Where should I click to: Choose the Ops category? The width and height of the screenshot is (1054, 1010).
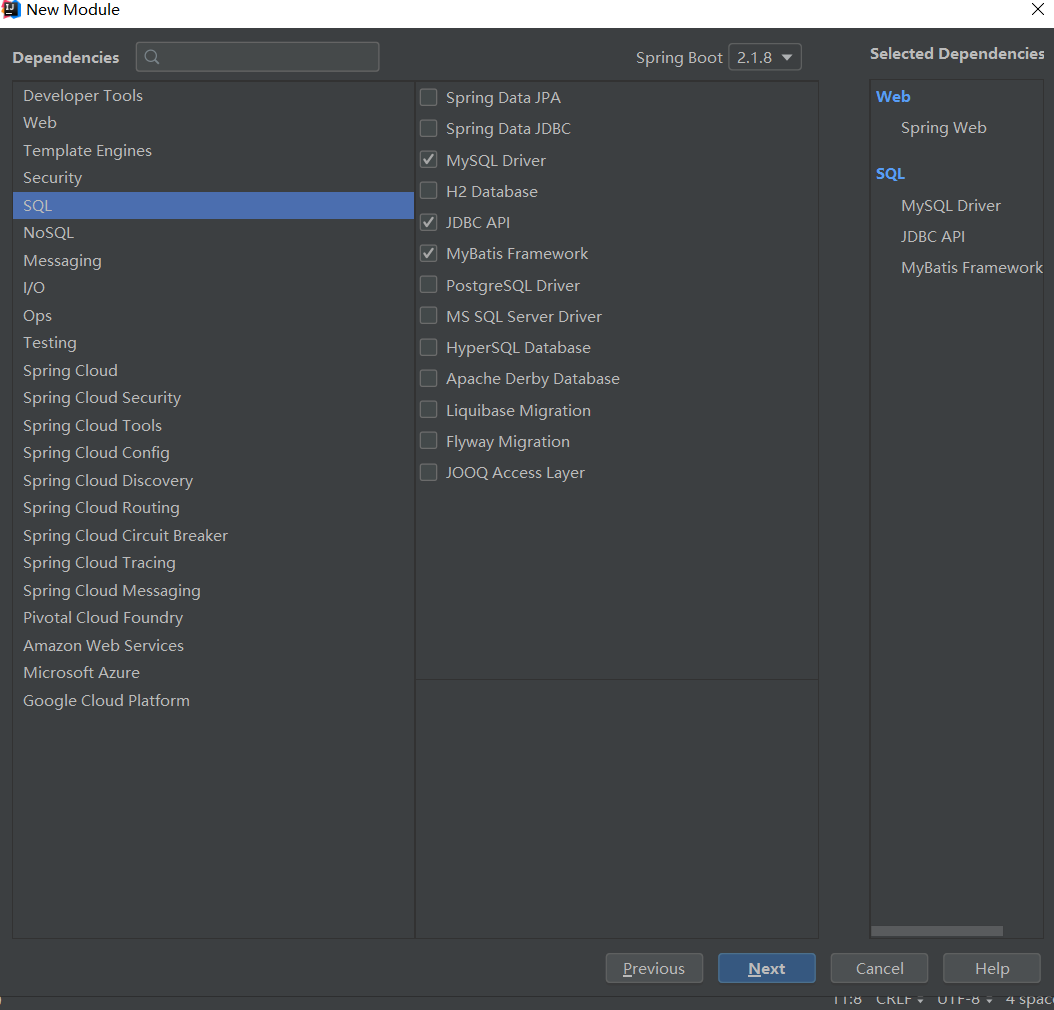coord(213,315)
